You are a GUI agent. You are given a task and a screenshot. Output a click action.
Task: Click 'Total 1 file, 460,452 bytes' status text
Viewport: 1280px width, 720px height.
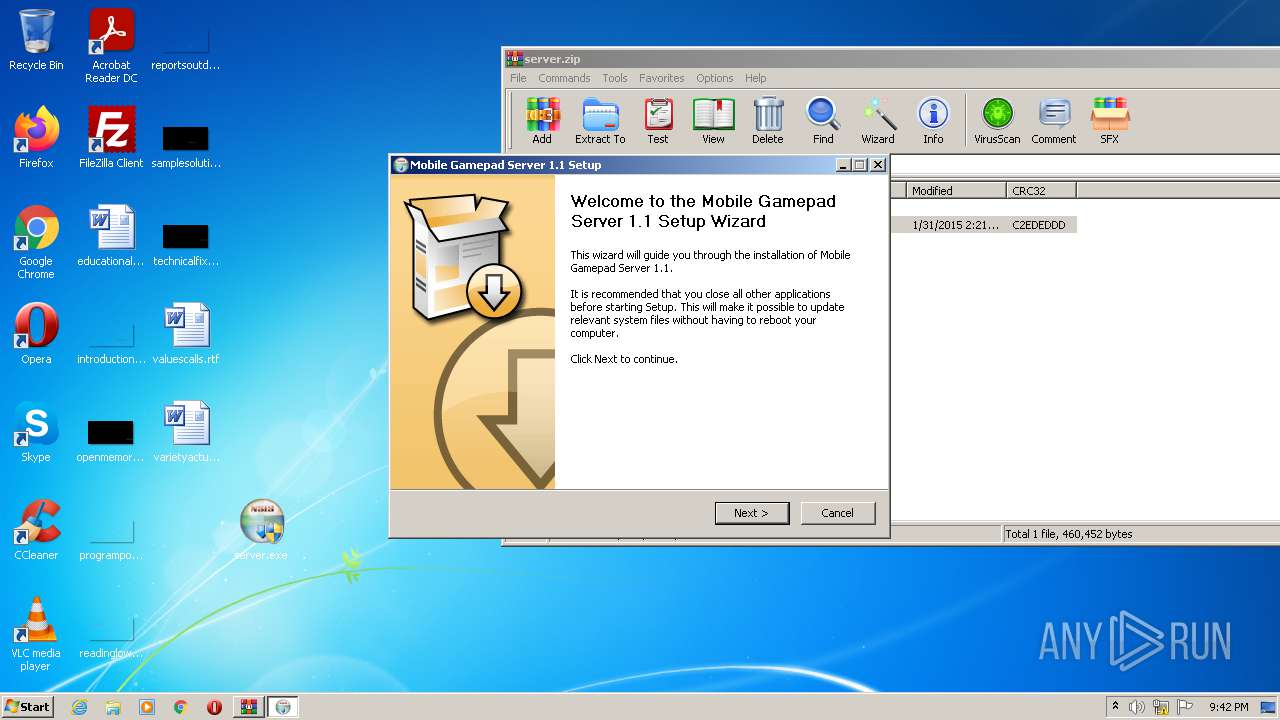coord(1069,534)
